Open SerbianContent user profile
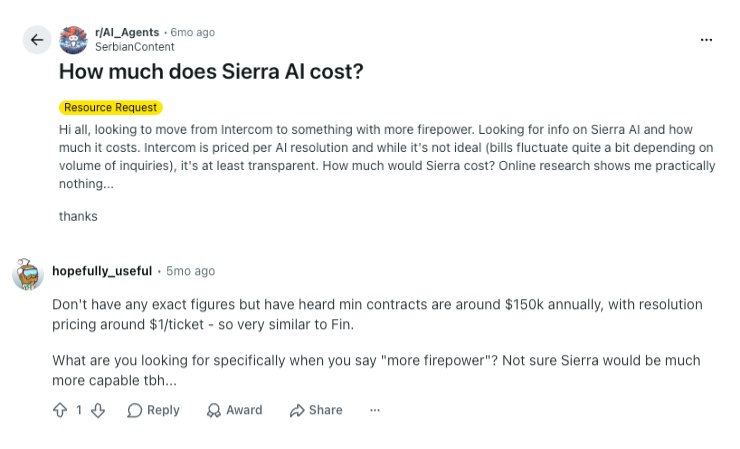Viewport: 740px width, 449px height. click(x=135, y=47)
